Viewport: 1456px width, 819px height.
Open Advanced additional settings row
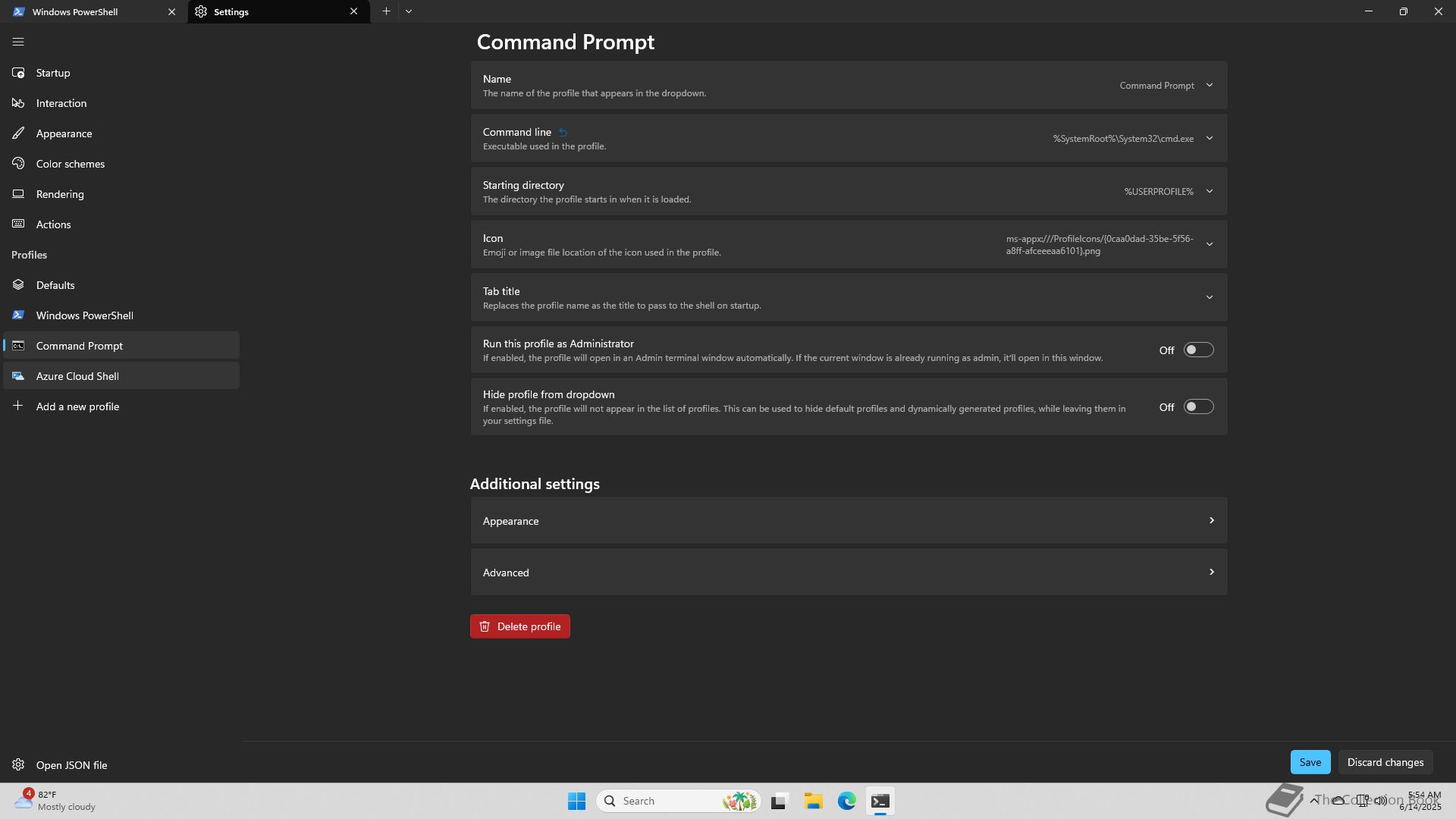coord(848,573)
